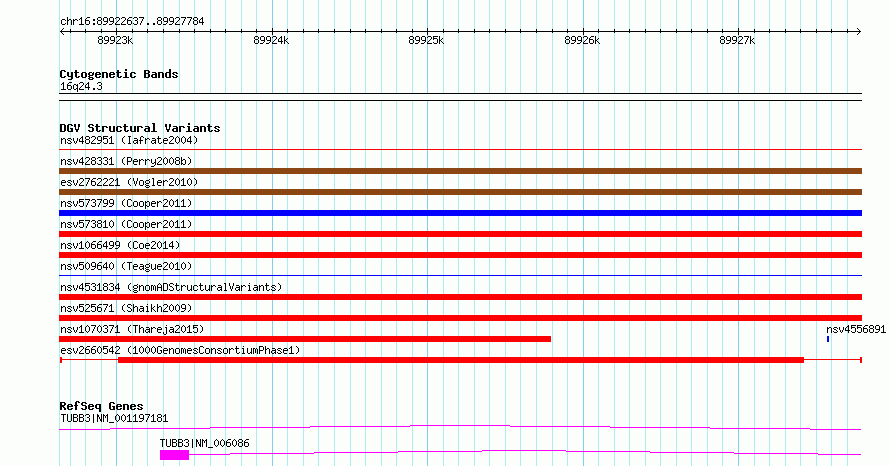Click the 16q24.3 band label
890x466 pixels.
coord(81,87)
